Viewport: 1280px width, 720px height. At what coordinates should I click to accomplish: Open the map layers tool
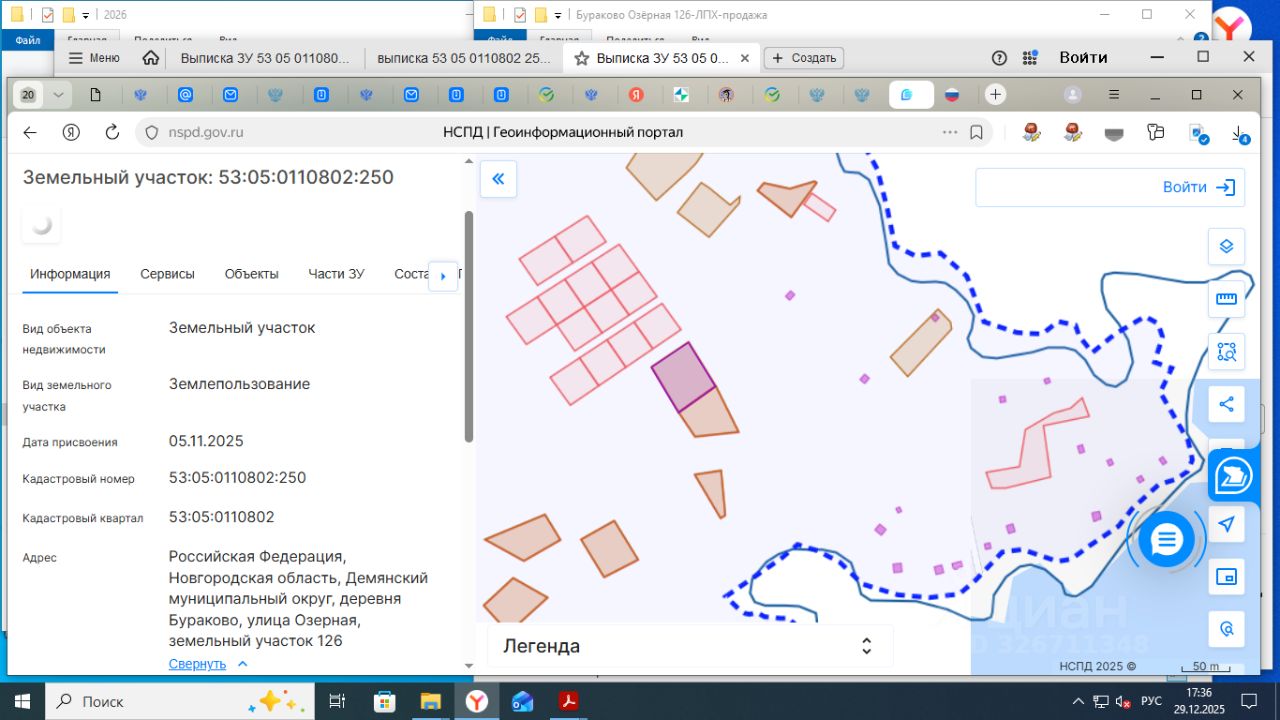tap(1226, 246)
